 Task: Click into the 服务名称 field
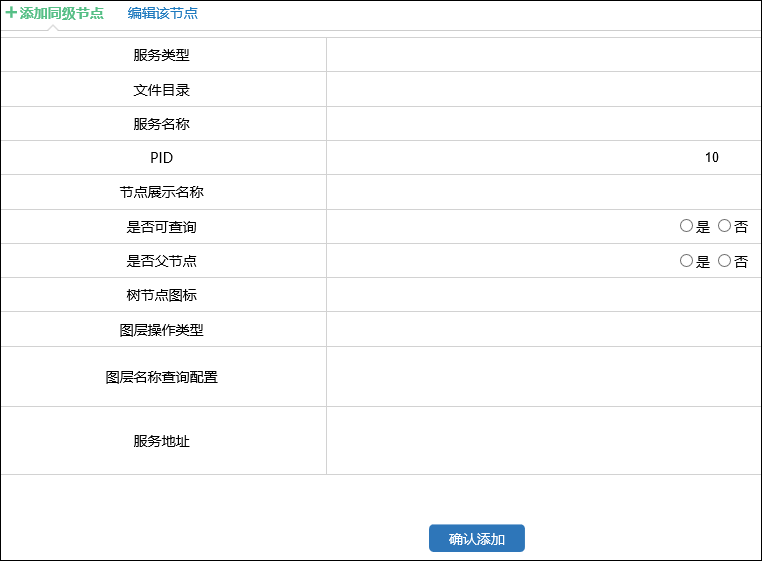(543, 124)
